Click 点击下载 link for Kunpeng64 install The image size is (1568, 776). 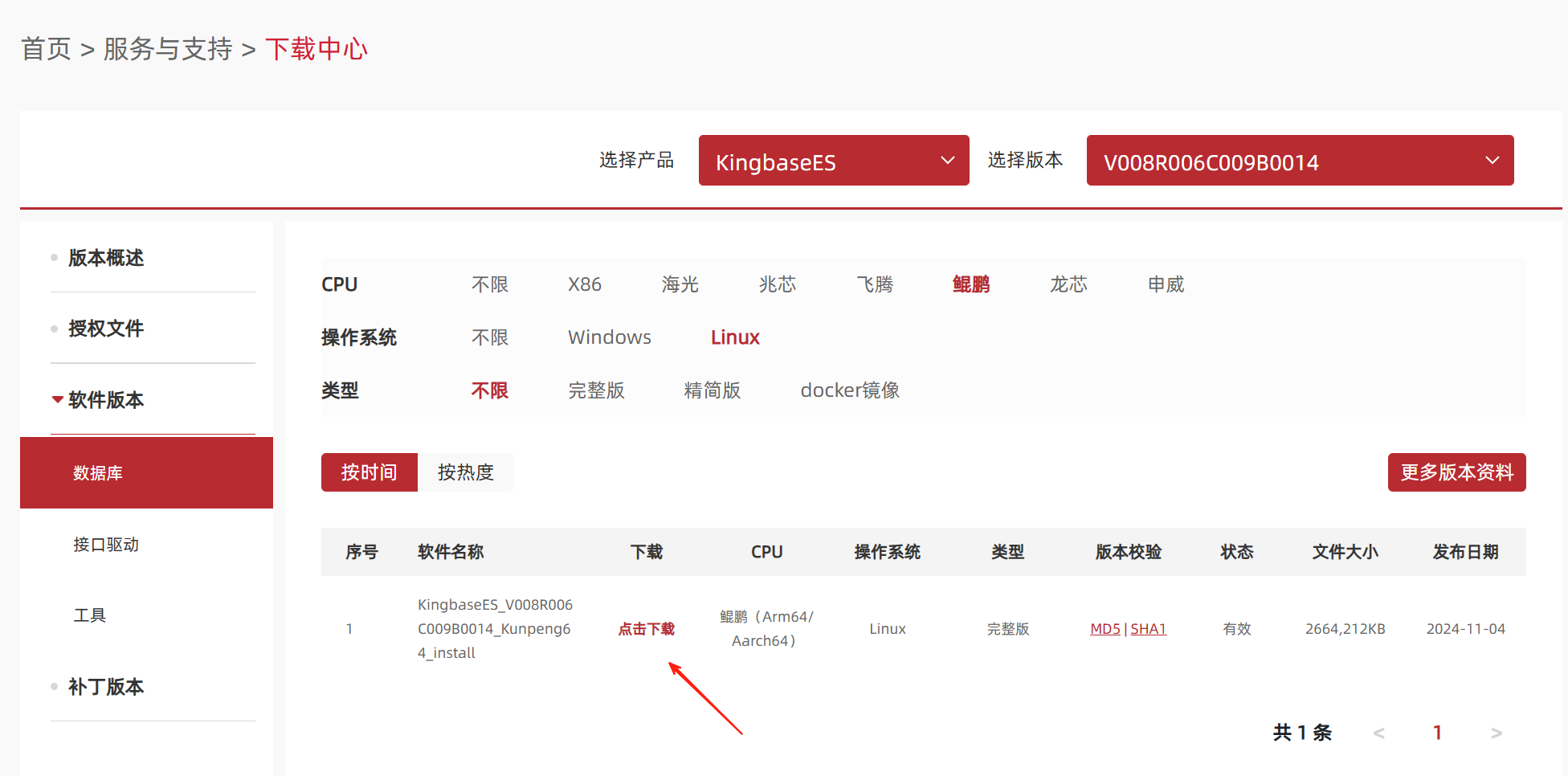(647, 629)
